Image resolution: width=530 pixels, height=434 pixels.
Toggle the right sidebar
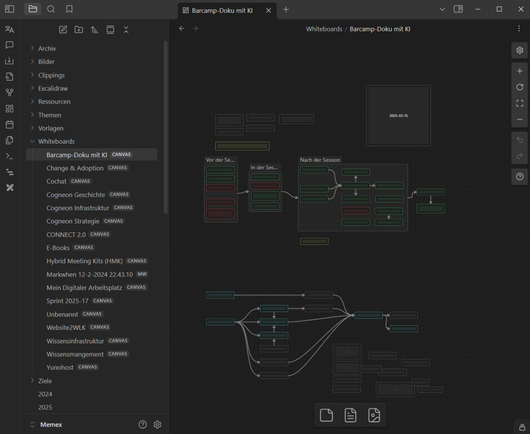pos(458,9)
